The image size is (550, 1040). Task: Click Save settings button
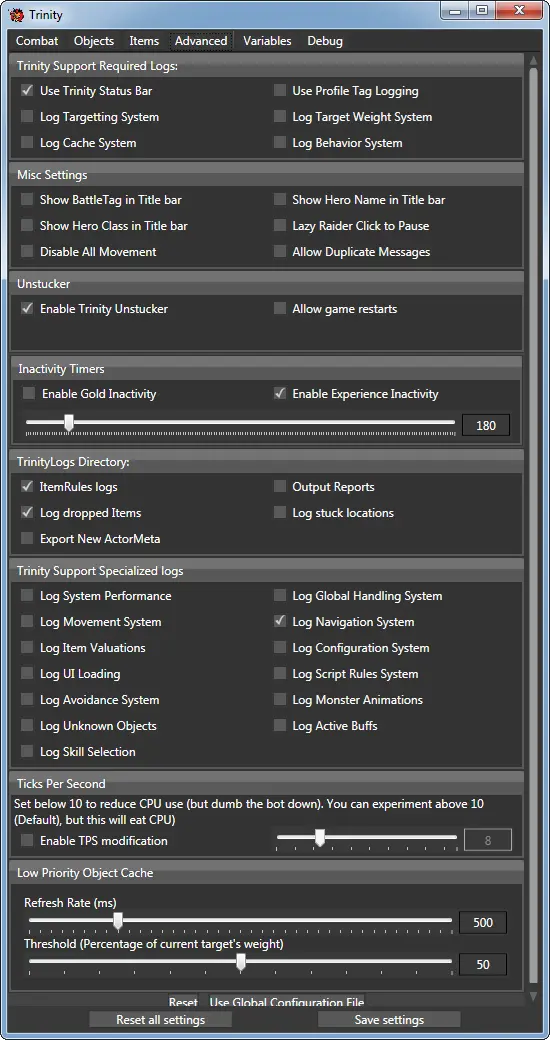(389, 1019)
